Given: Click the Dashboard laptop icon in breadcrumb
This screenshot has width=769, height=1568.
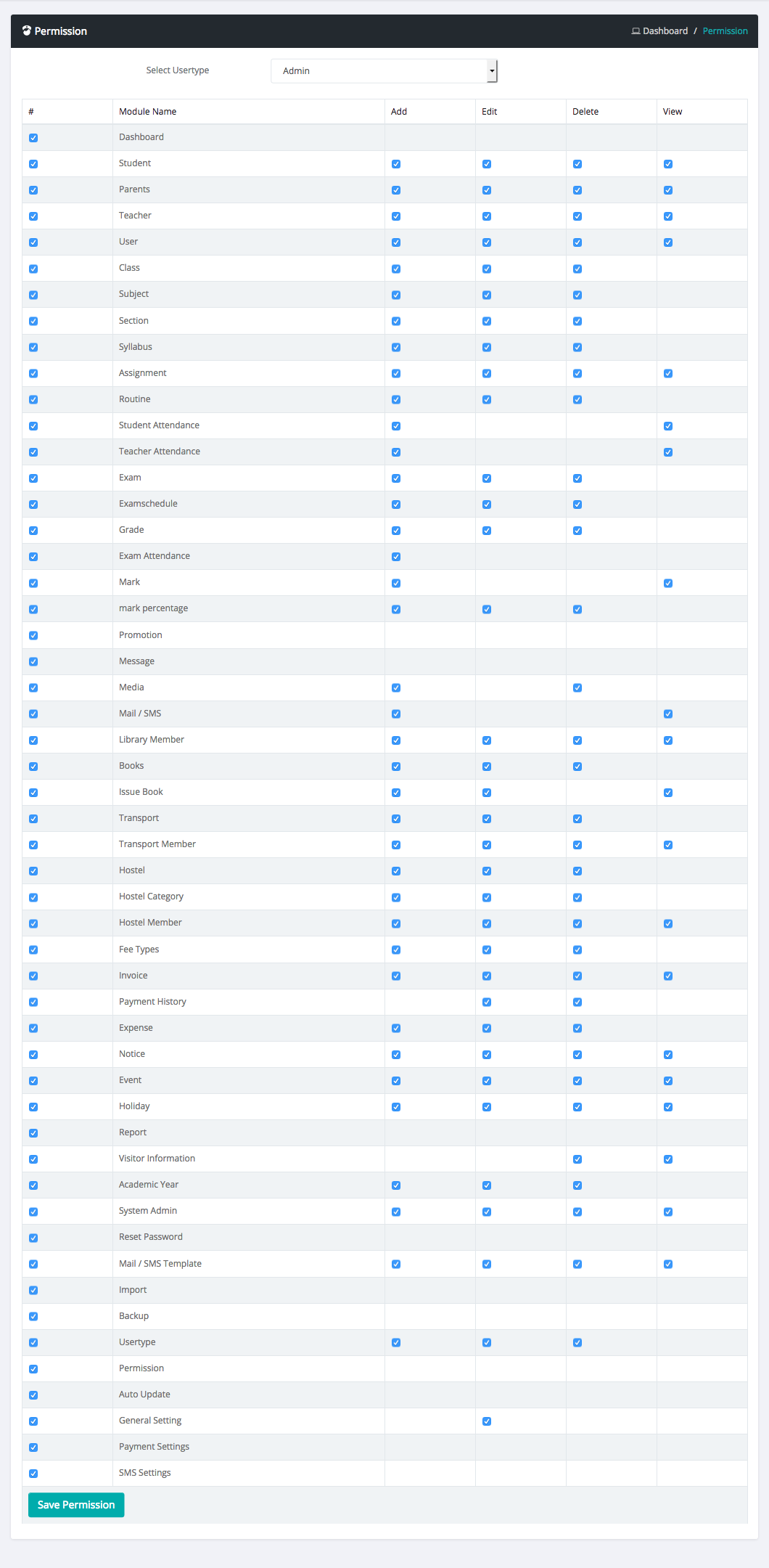Looking at the screenshot, I should point(636,31).
